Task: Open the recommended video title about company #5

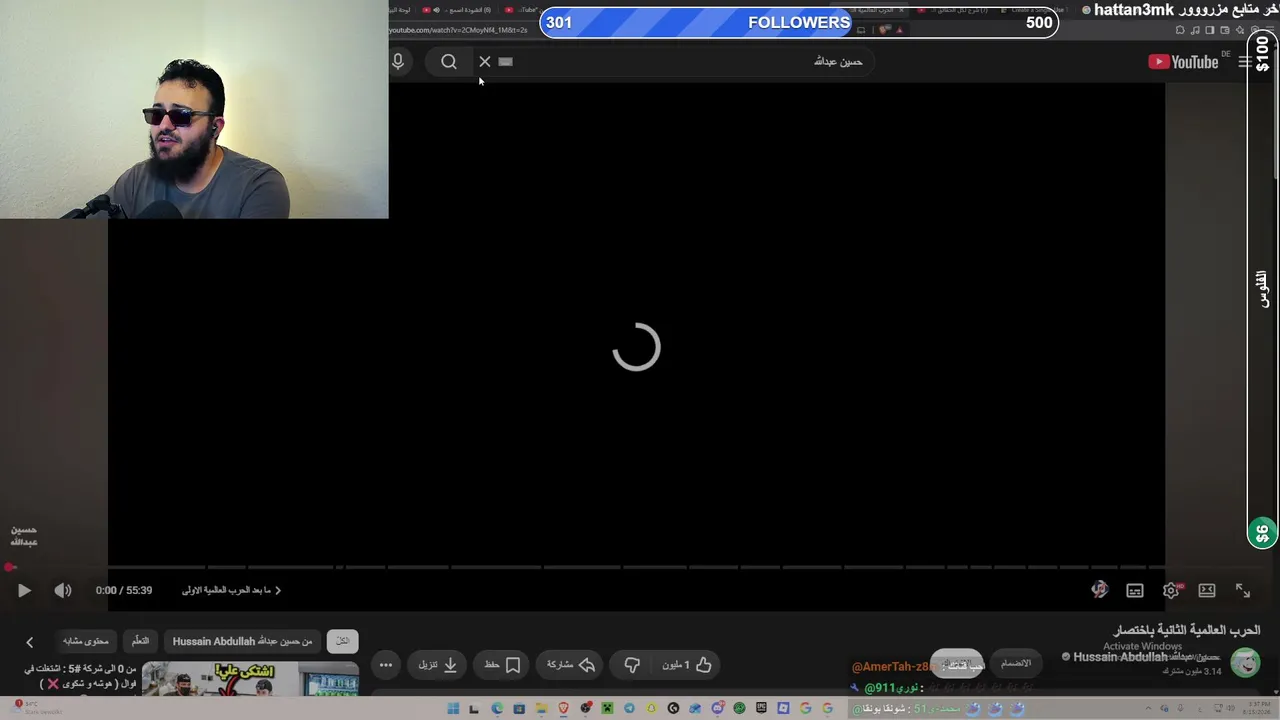Action: (x=80, y=676)
